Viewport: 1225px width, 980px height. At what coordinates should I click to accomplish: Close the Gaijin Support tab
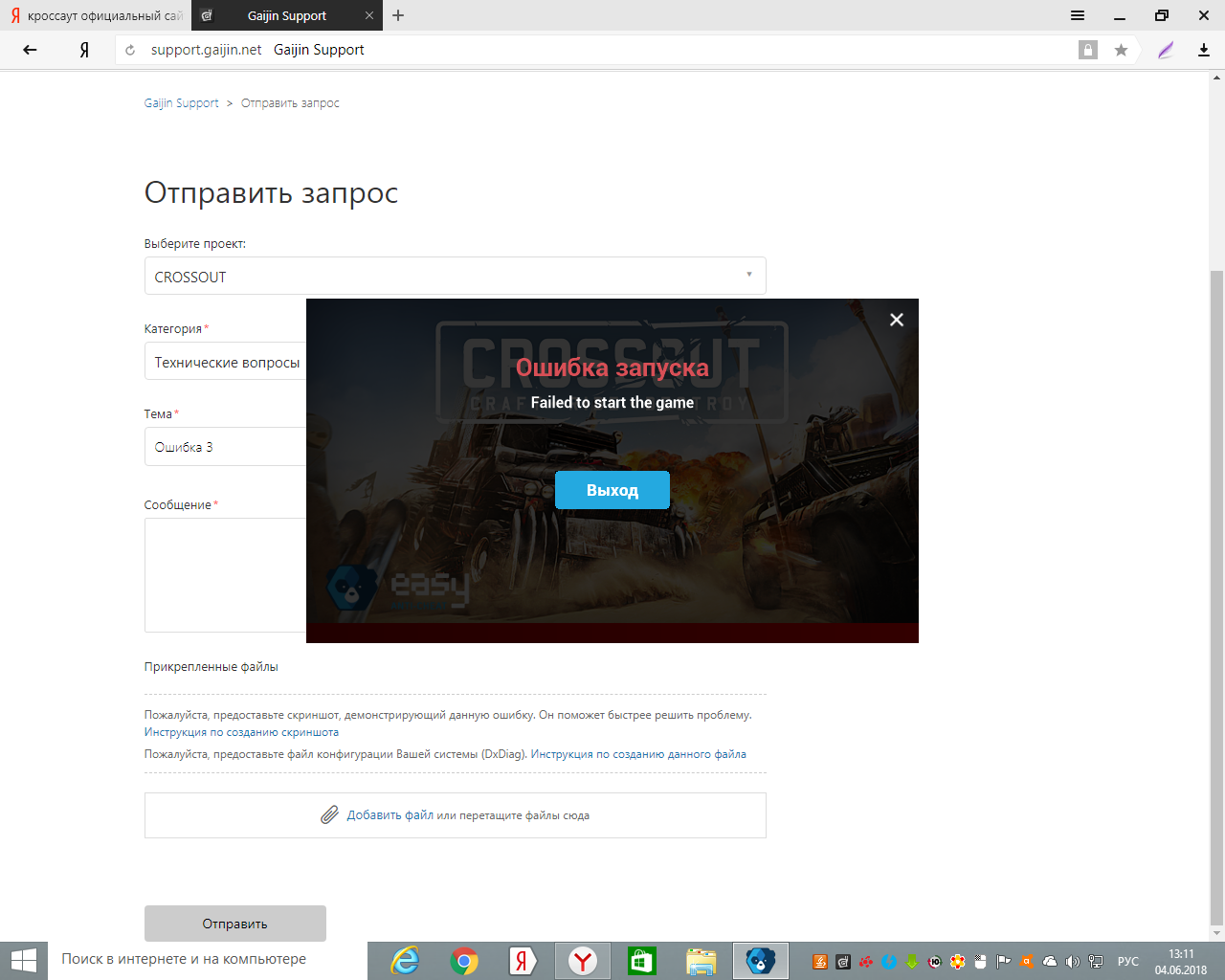pos(369,15)
